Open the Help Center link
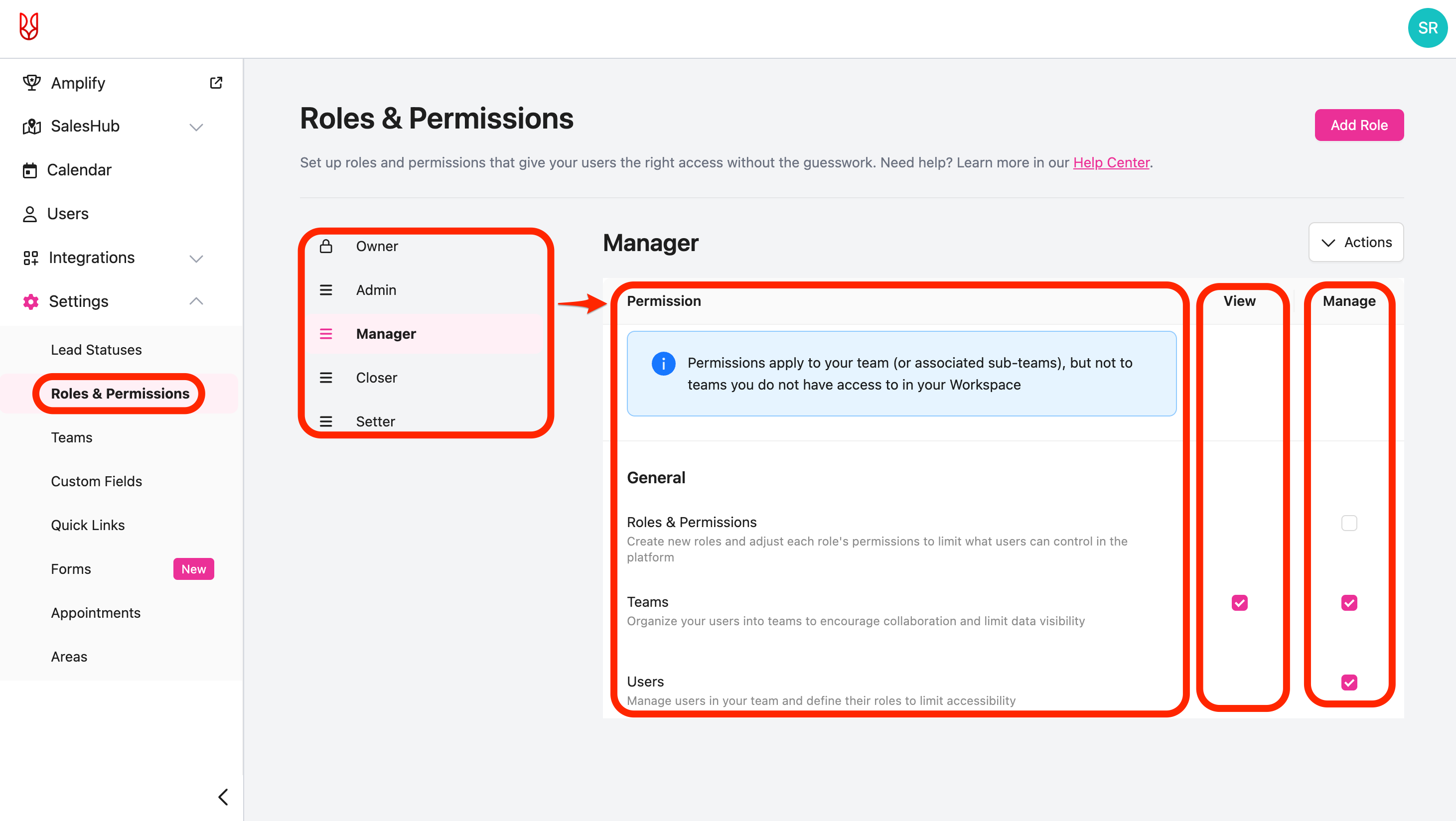Viewport: 1456px width, 821px height. [1111, 163]
